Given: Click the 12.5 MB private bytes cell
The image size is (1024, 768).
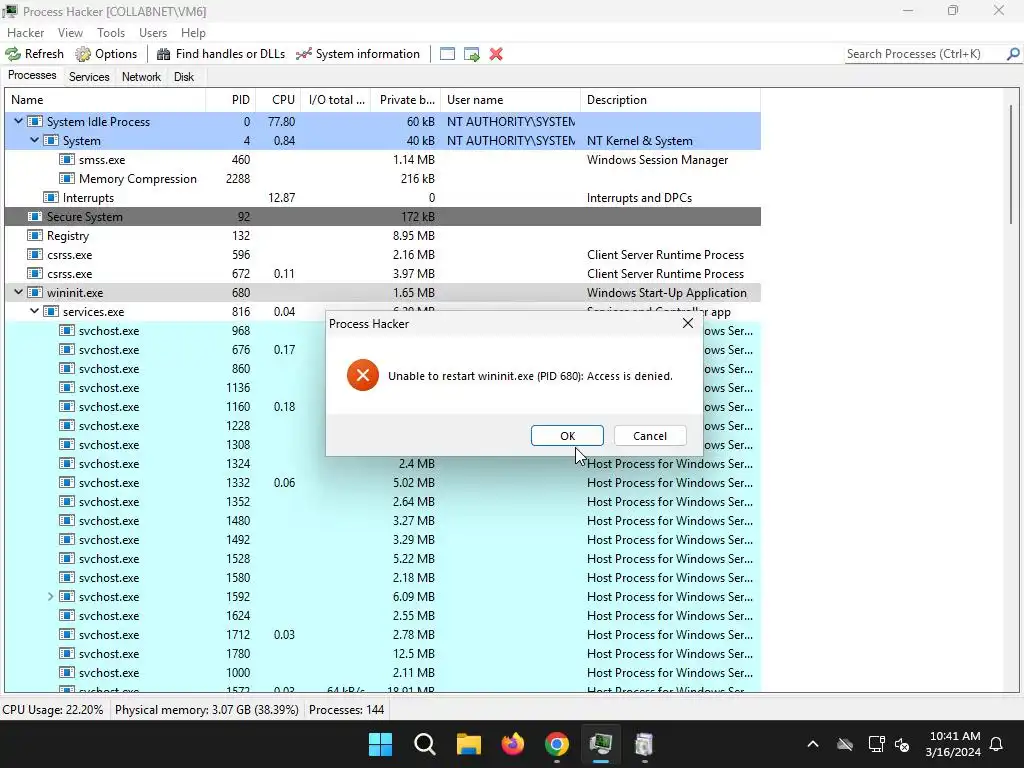Looking at the screenshot, I should click(x=415, y=654).
